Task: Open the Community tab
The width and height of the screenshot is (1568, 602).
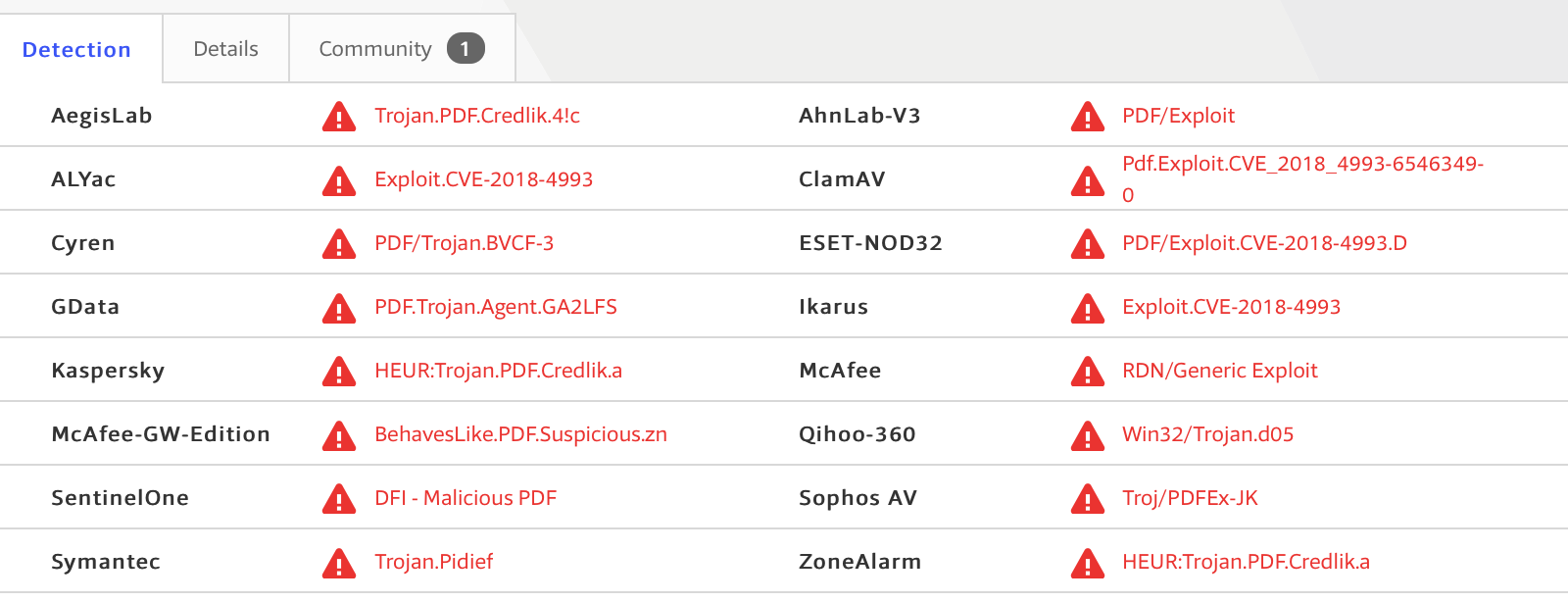Action: click(x=375, y=49)
